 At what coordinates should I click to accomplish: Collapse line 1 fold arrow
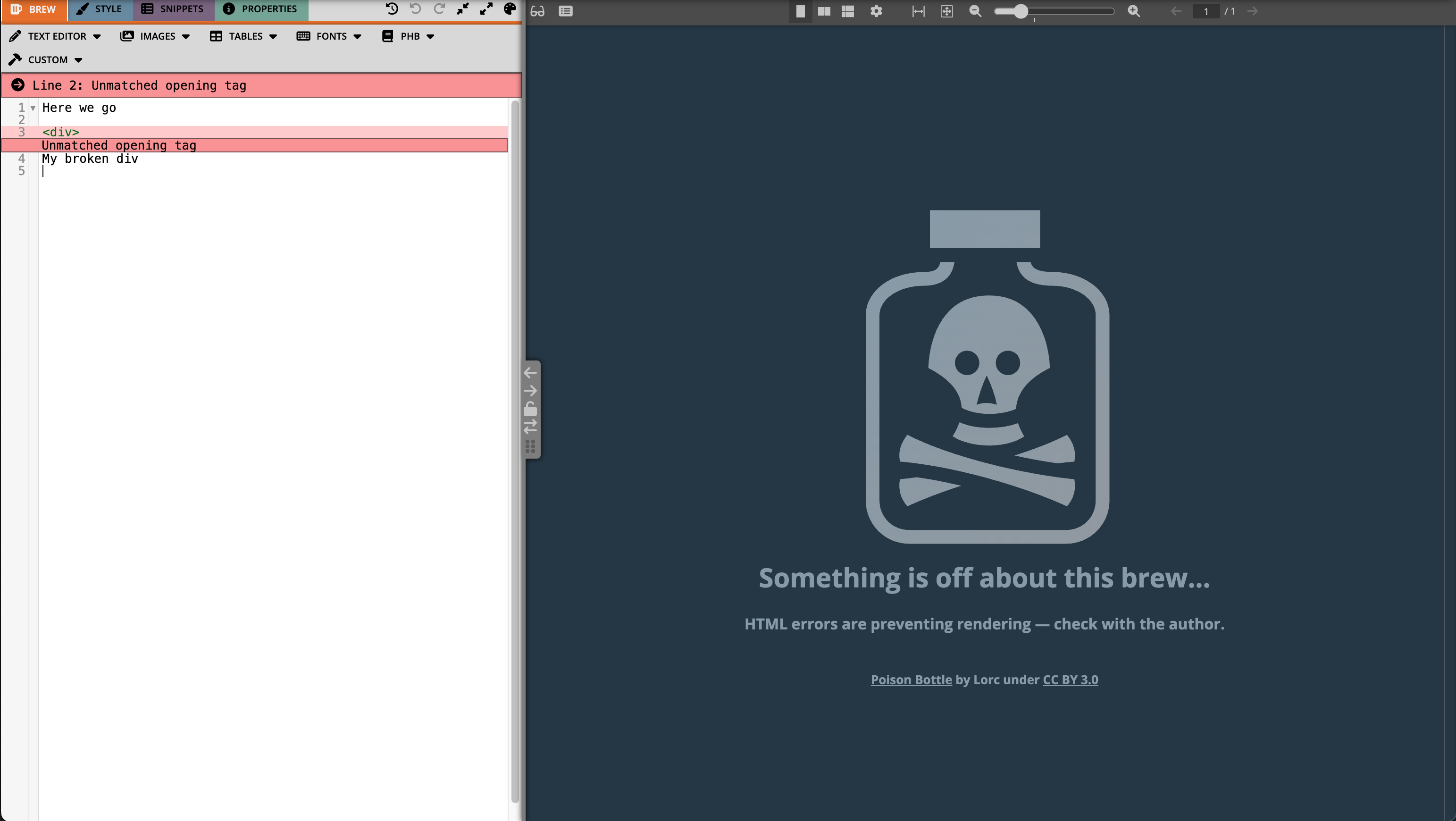[33, 108]
